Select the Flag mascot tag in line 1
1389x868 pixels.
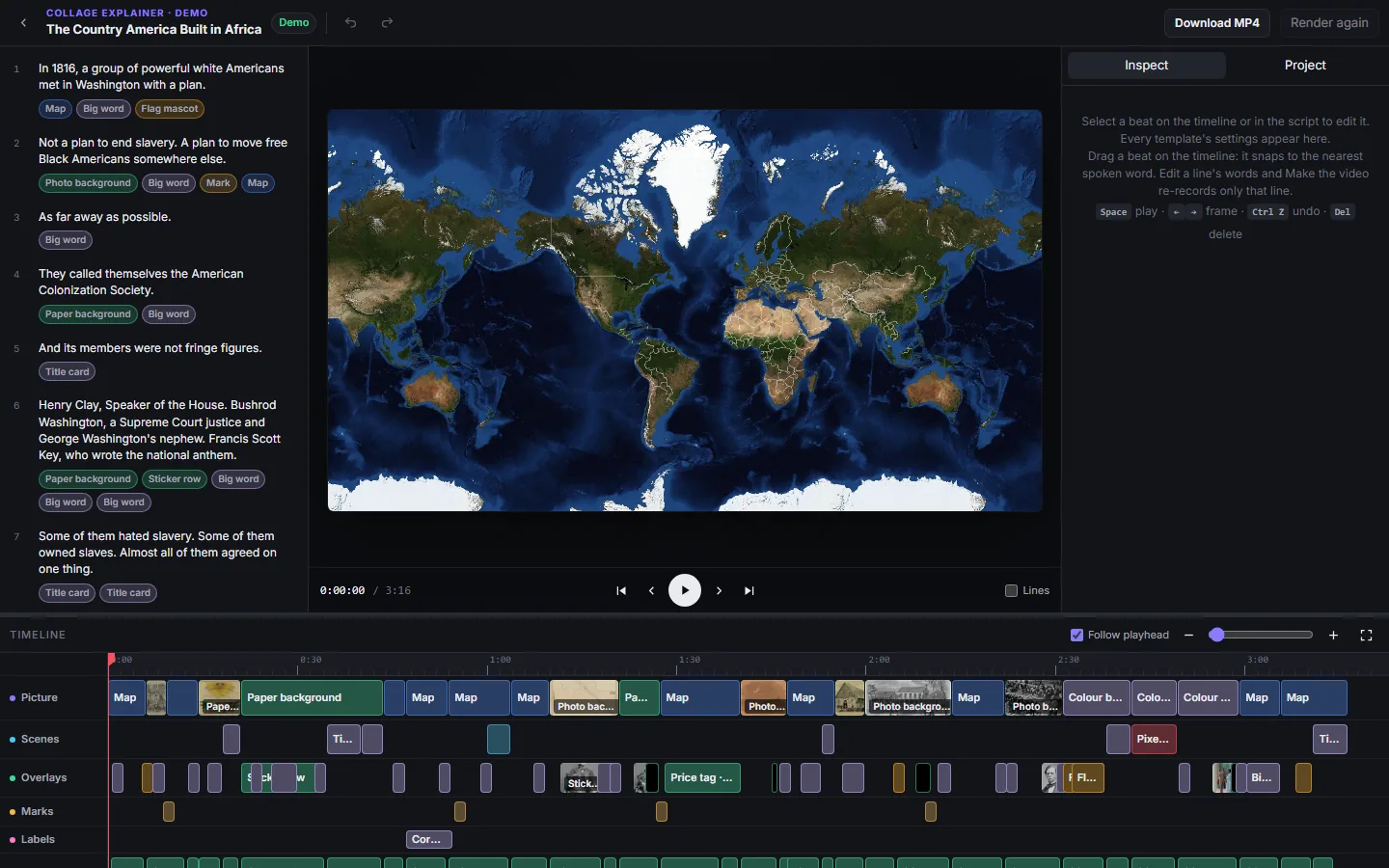170,109
